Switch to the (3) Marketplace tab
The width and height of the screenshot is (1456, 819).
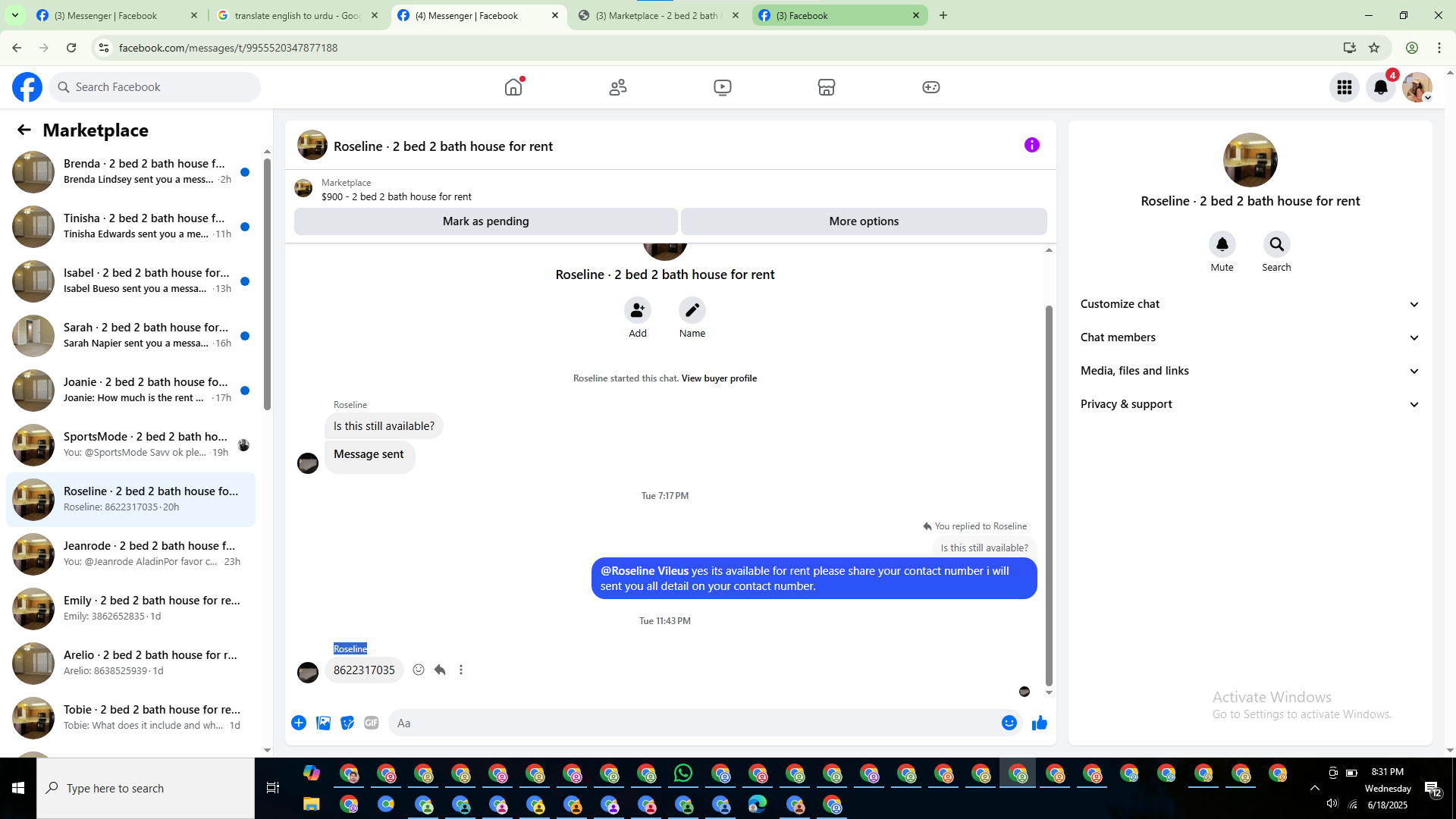pyautogui.click(x=658, y=15)
